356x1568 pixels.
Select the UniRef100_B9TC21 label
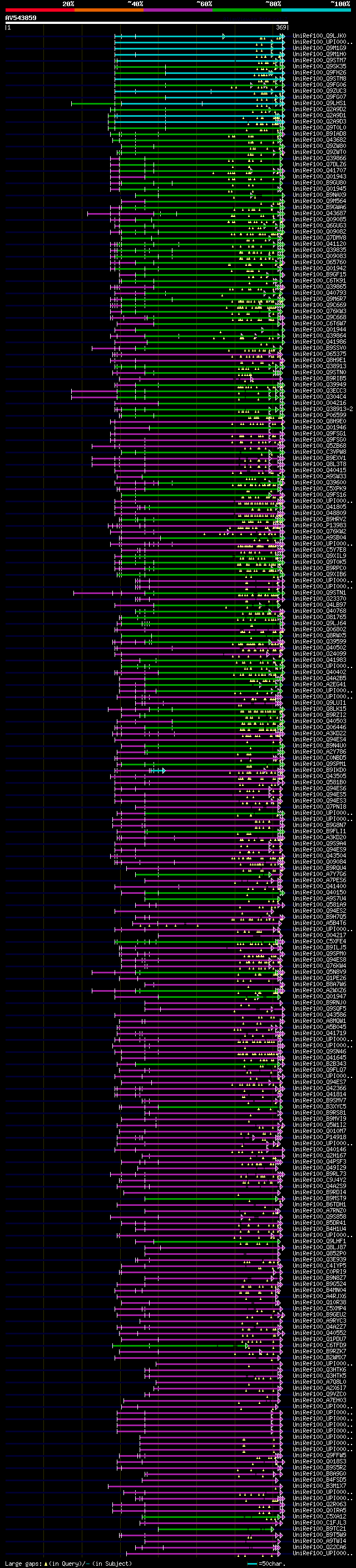click(319, 1529)
